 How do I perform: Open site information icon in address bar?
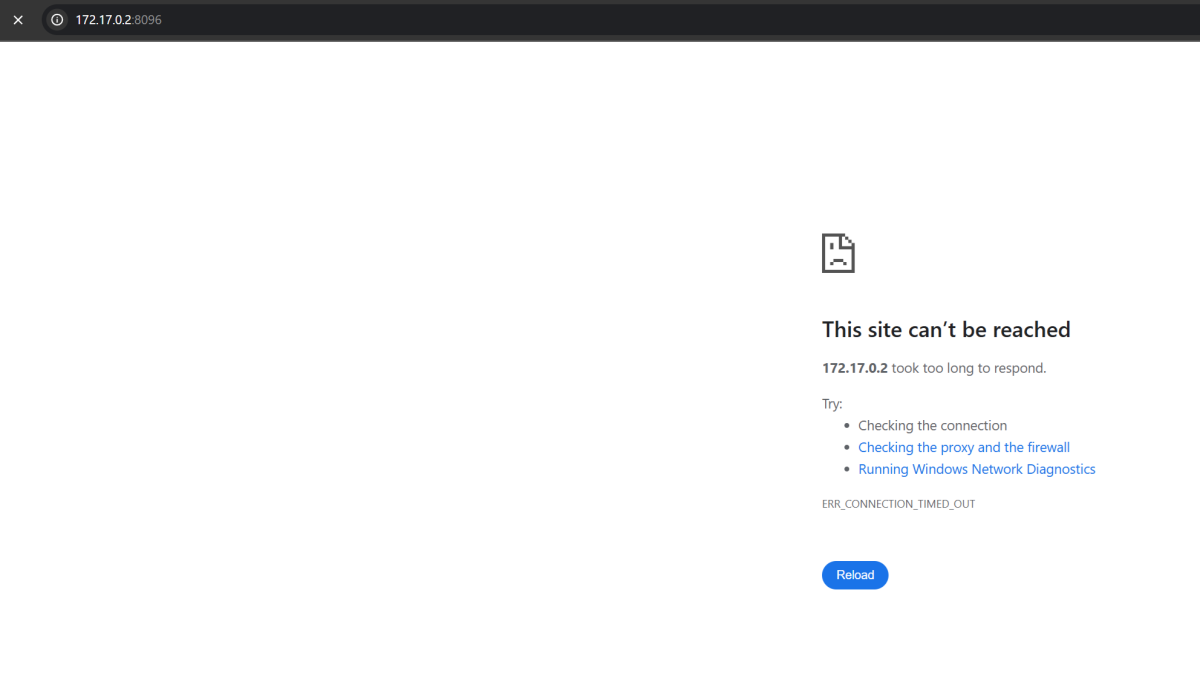coord(57,19)
